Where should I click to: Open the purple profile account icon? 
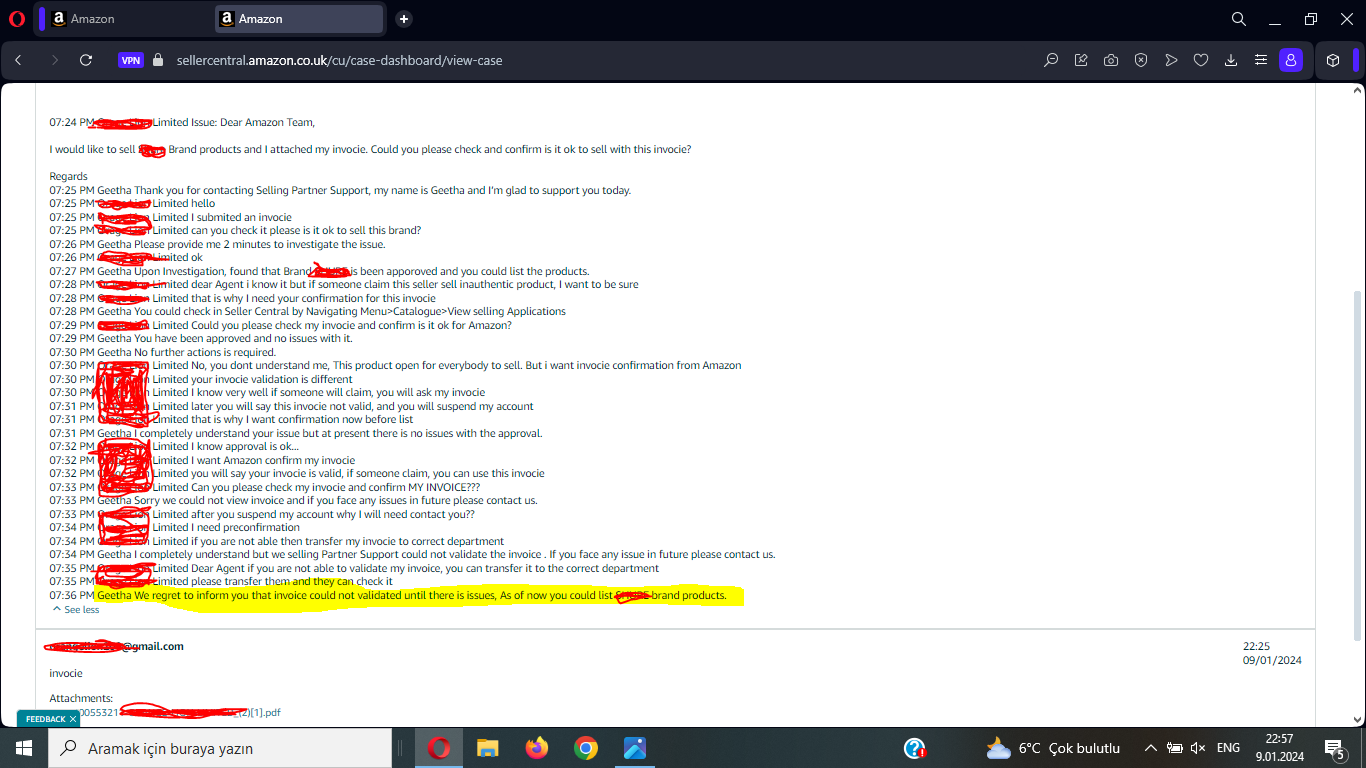(x=1291, y=60)
